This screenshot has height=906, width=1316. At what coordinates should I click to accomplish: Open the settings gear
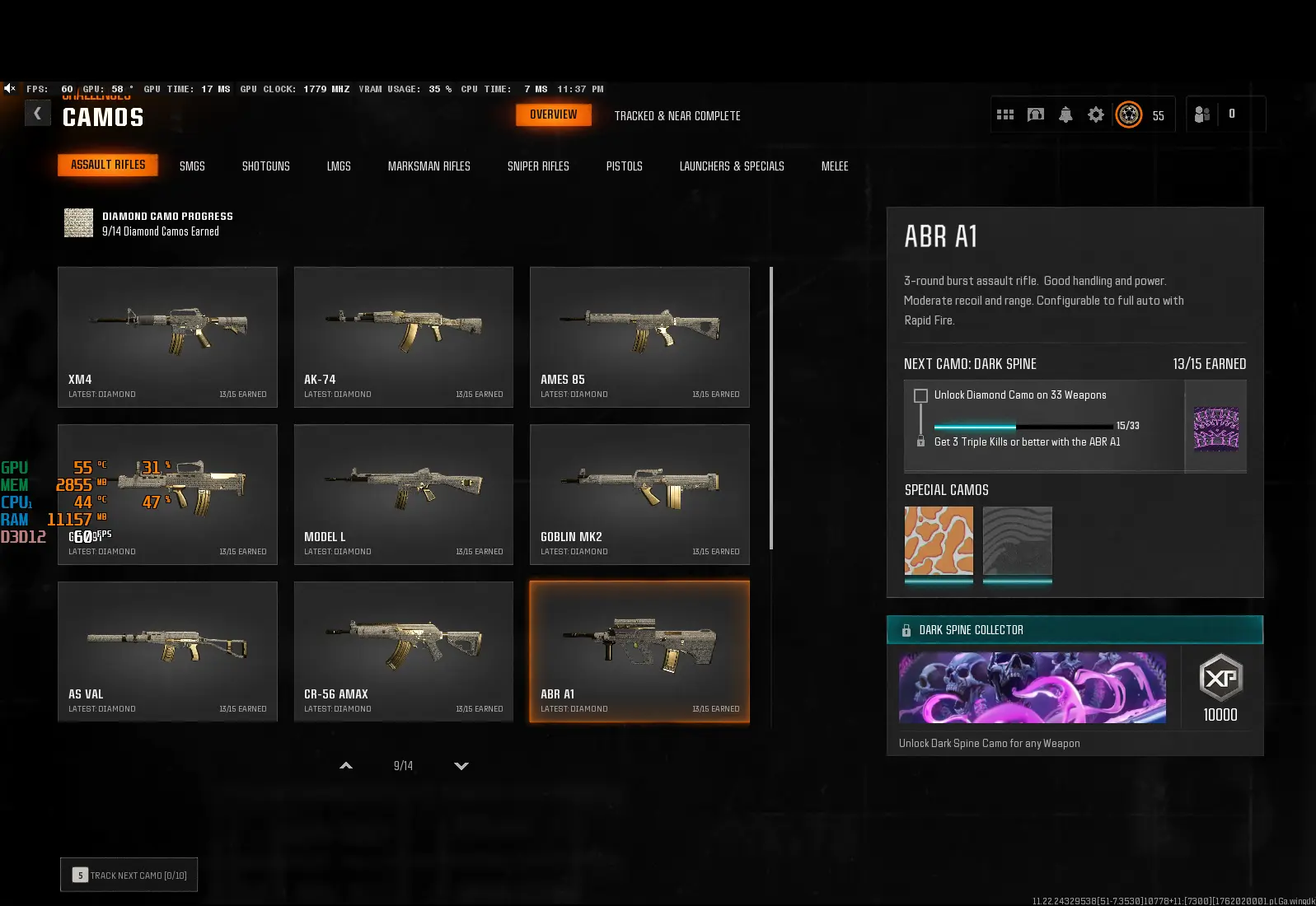pos(1096,114)
